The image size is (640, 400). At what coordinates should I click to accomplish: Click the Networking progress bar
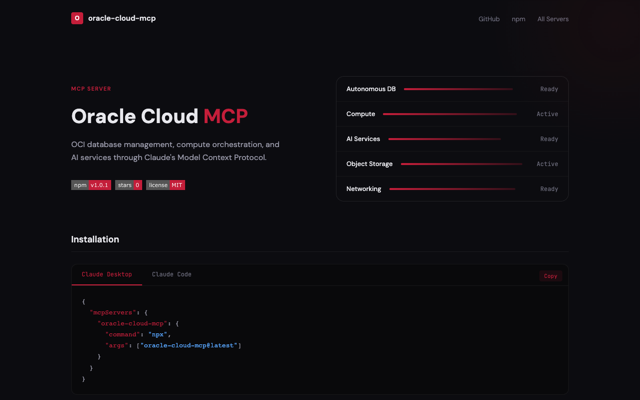(x=452, y=189)
